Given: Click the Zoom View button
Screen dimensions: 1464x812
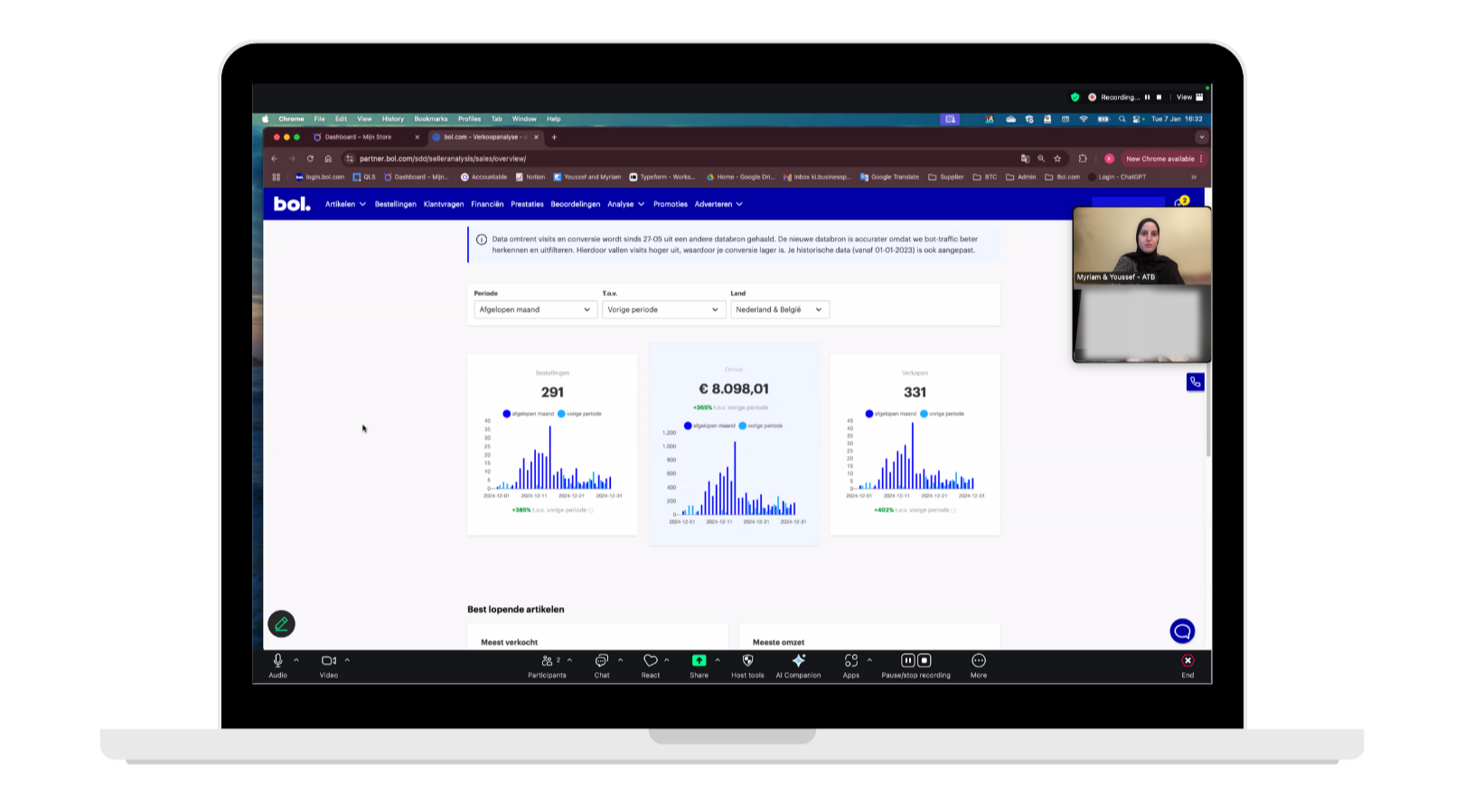Looking at the screenshot, I should click(1189, 97).
